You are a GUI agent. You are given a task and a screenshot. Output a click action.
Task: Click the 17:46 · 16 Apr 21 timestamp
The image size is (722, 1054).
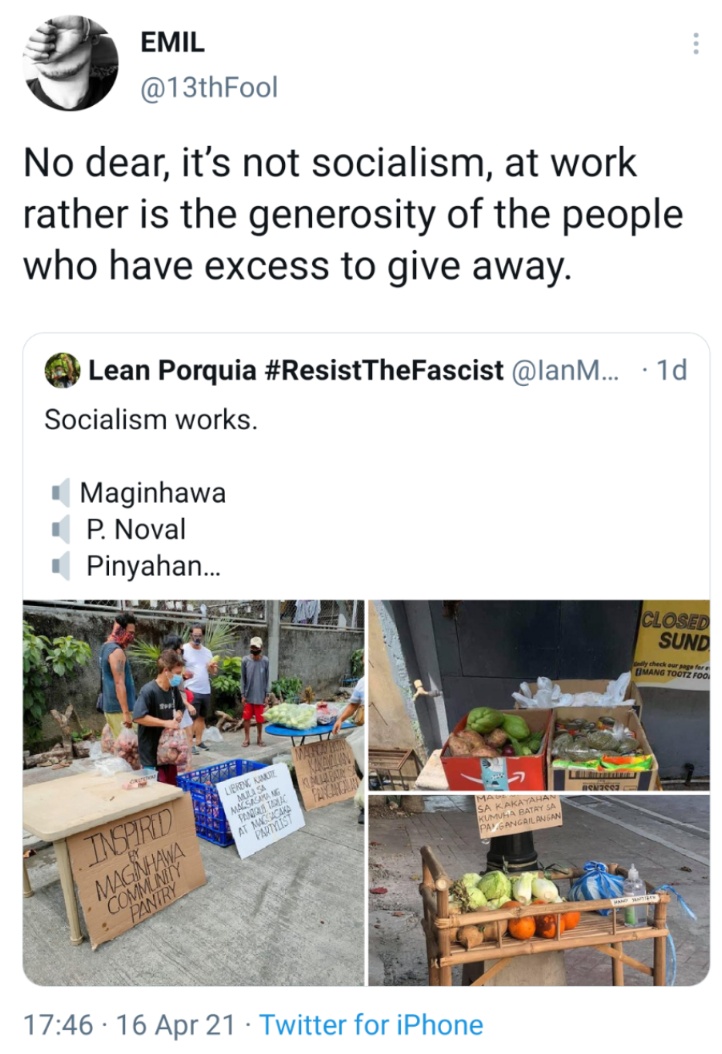click(130, 1025)
